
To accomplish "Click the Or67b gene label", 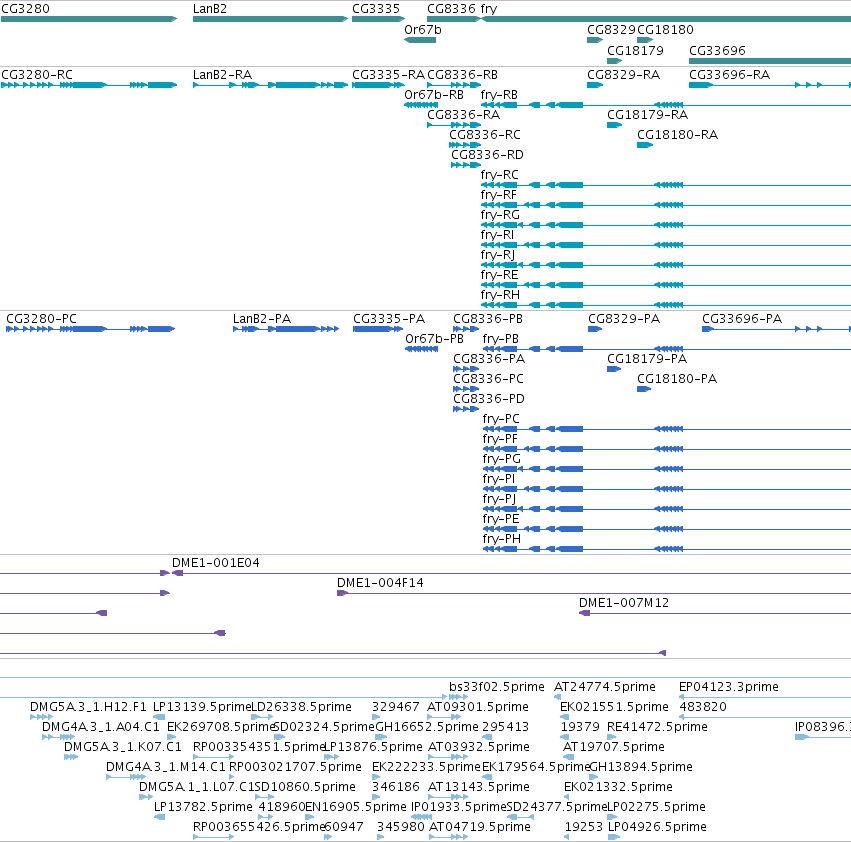I will (x=422, y=30).
